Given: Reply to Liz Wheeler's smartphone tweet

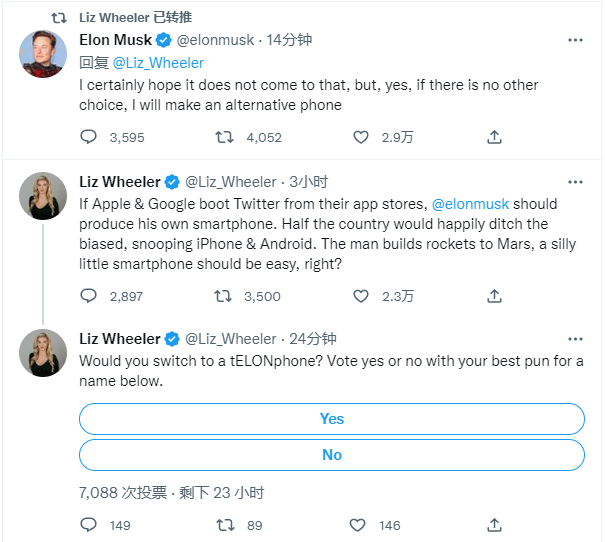Looking at the screenshot, I should point(89,296).
